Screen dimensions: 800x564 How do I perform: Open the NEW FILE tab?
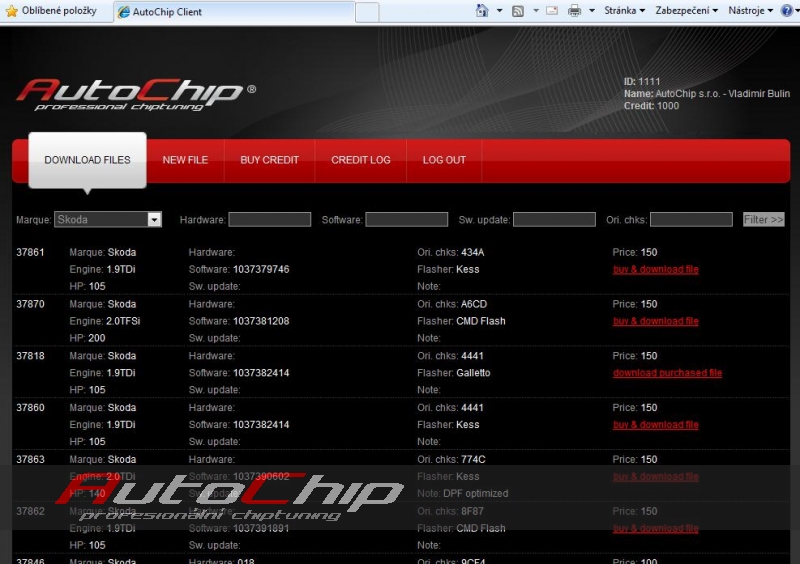coord(185,160)
